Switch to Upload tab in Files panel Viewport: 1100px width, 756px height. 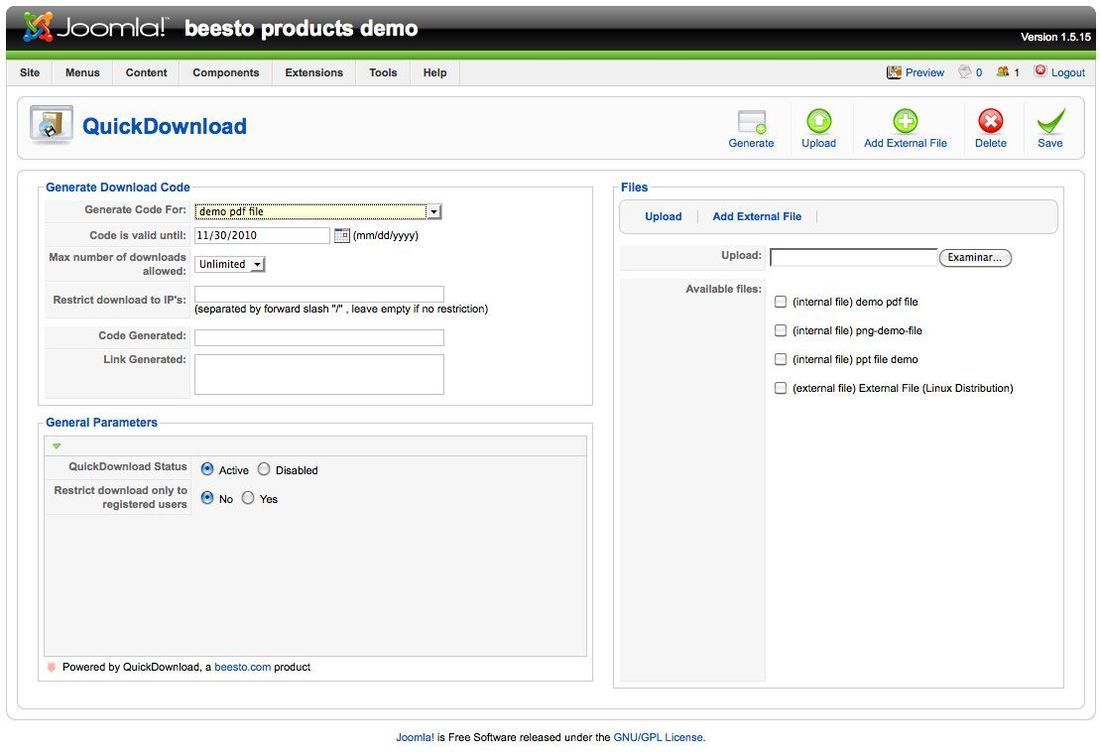click(663, 217)
